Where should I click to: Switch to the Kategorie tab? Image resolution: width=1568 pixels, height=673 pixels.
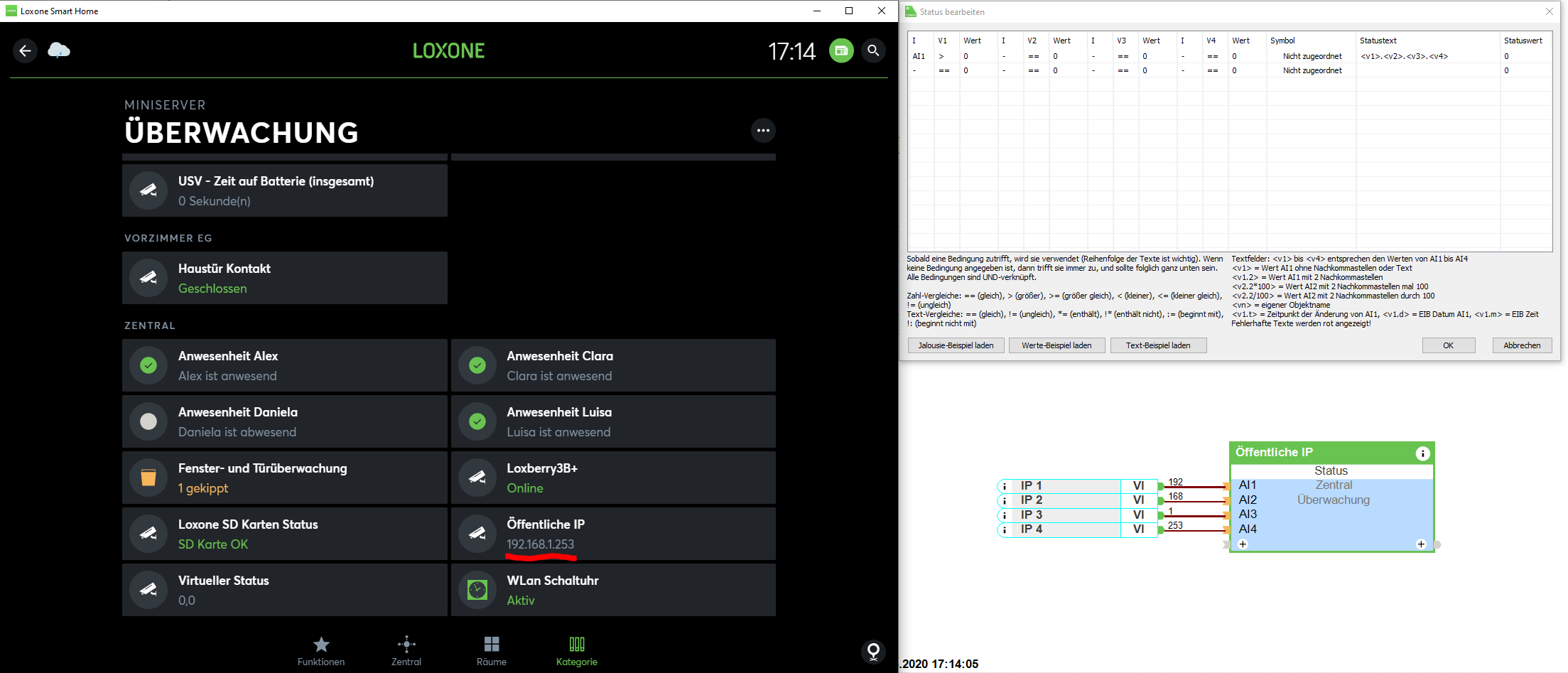click(577, 652)
